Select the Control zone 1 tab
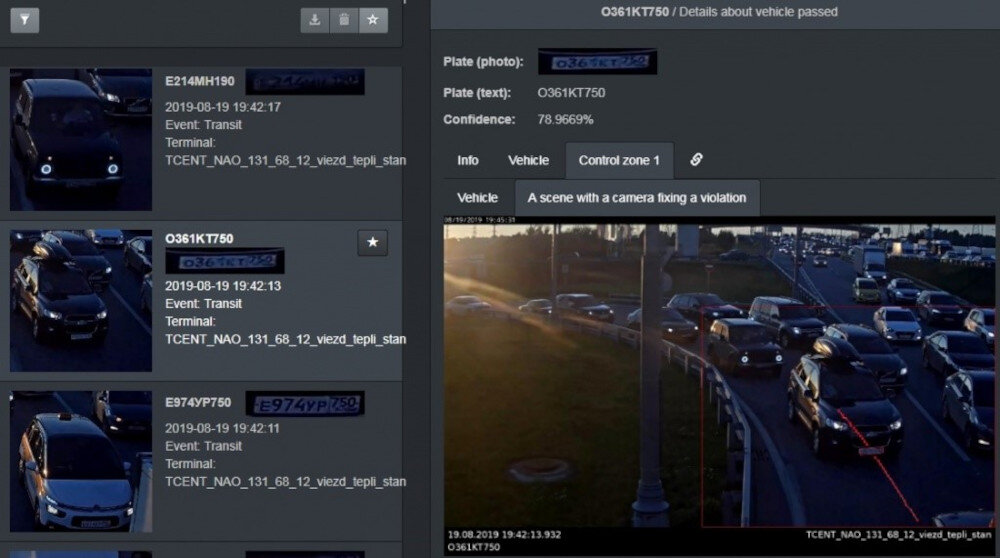This screenshot has height=558, width=1000. 619,161
